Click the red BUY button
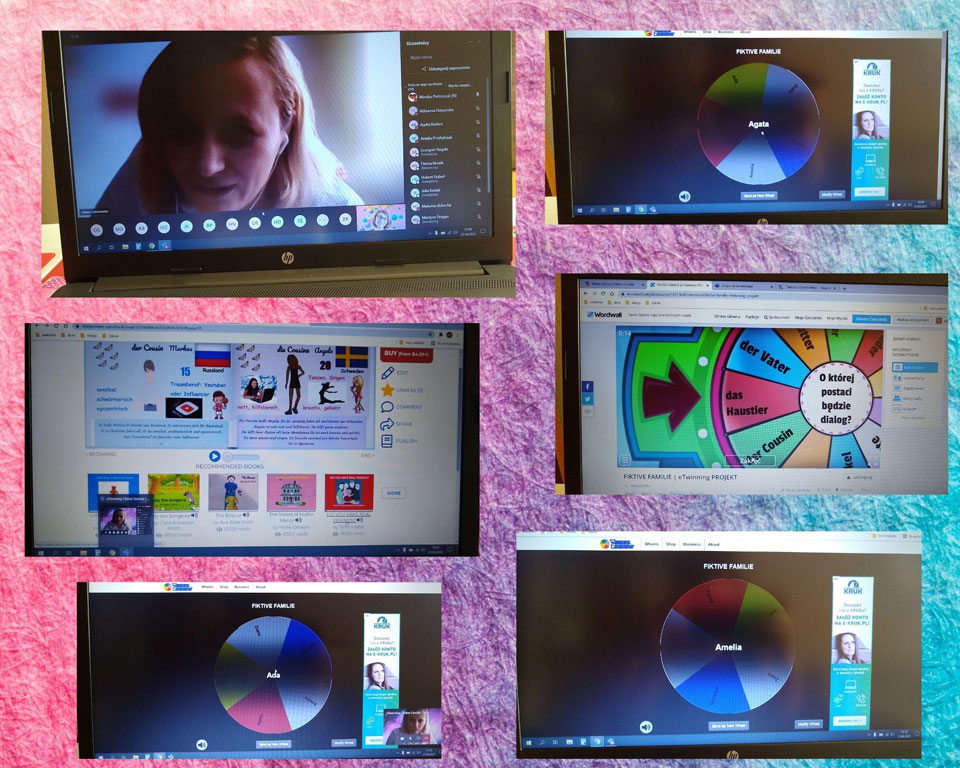 click(404, 354)
